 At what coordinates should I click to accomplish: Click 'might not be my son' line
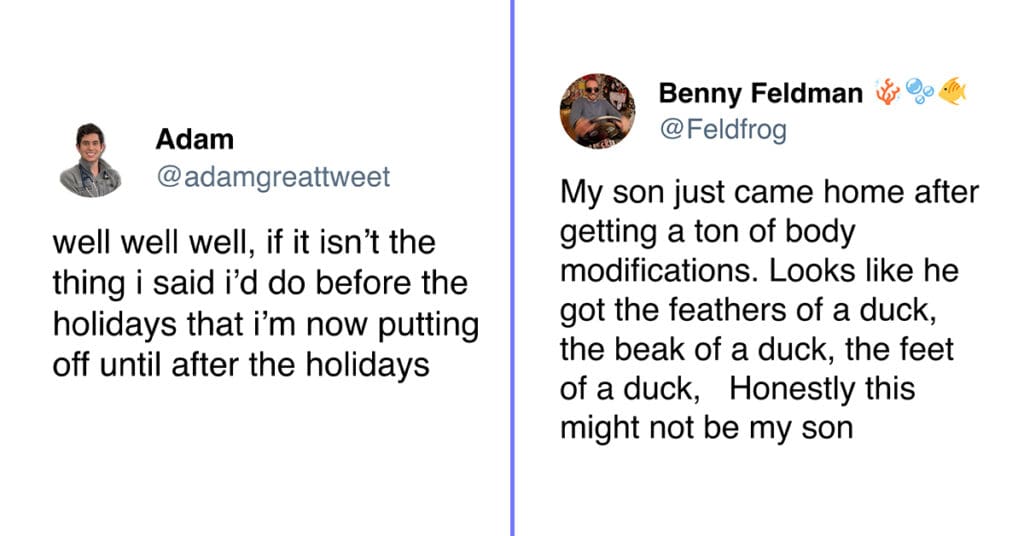707,428
